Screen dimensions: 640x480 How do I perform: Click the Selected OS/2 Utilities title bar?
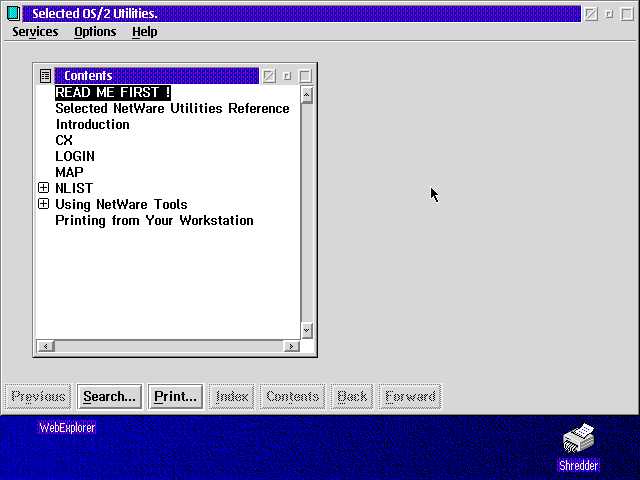[x=302, y=13]
